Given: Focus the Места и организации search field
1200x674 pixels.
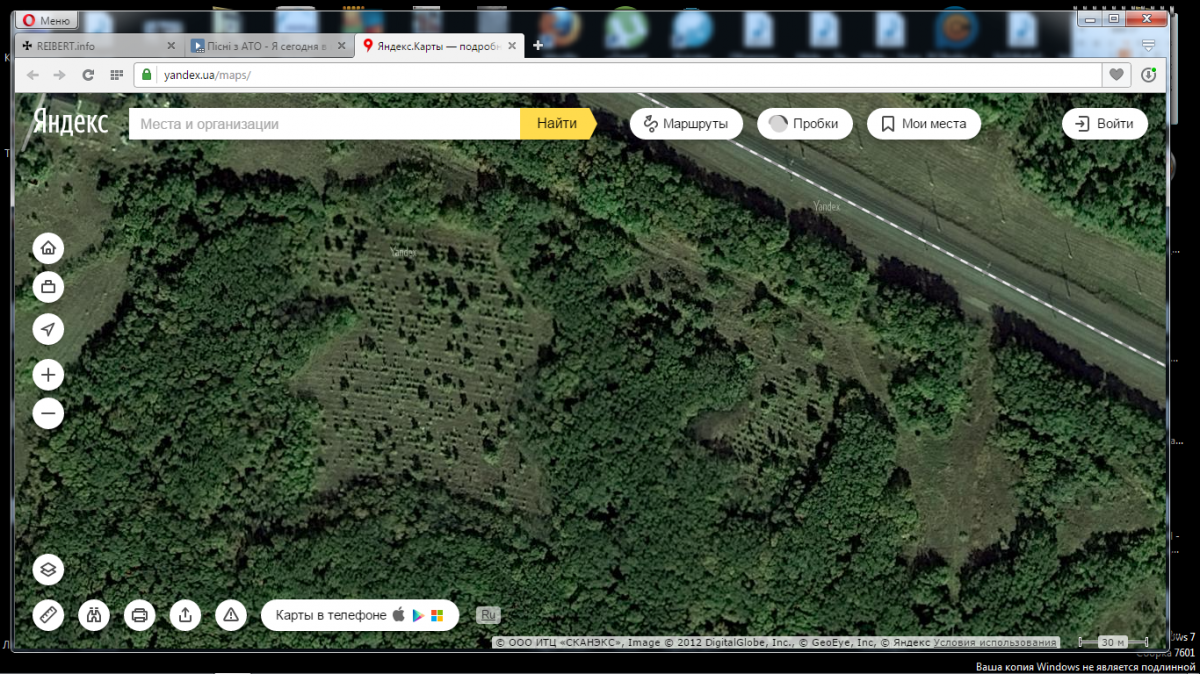Looking at the screenshot, I should tap(325, 124).
